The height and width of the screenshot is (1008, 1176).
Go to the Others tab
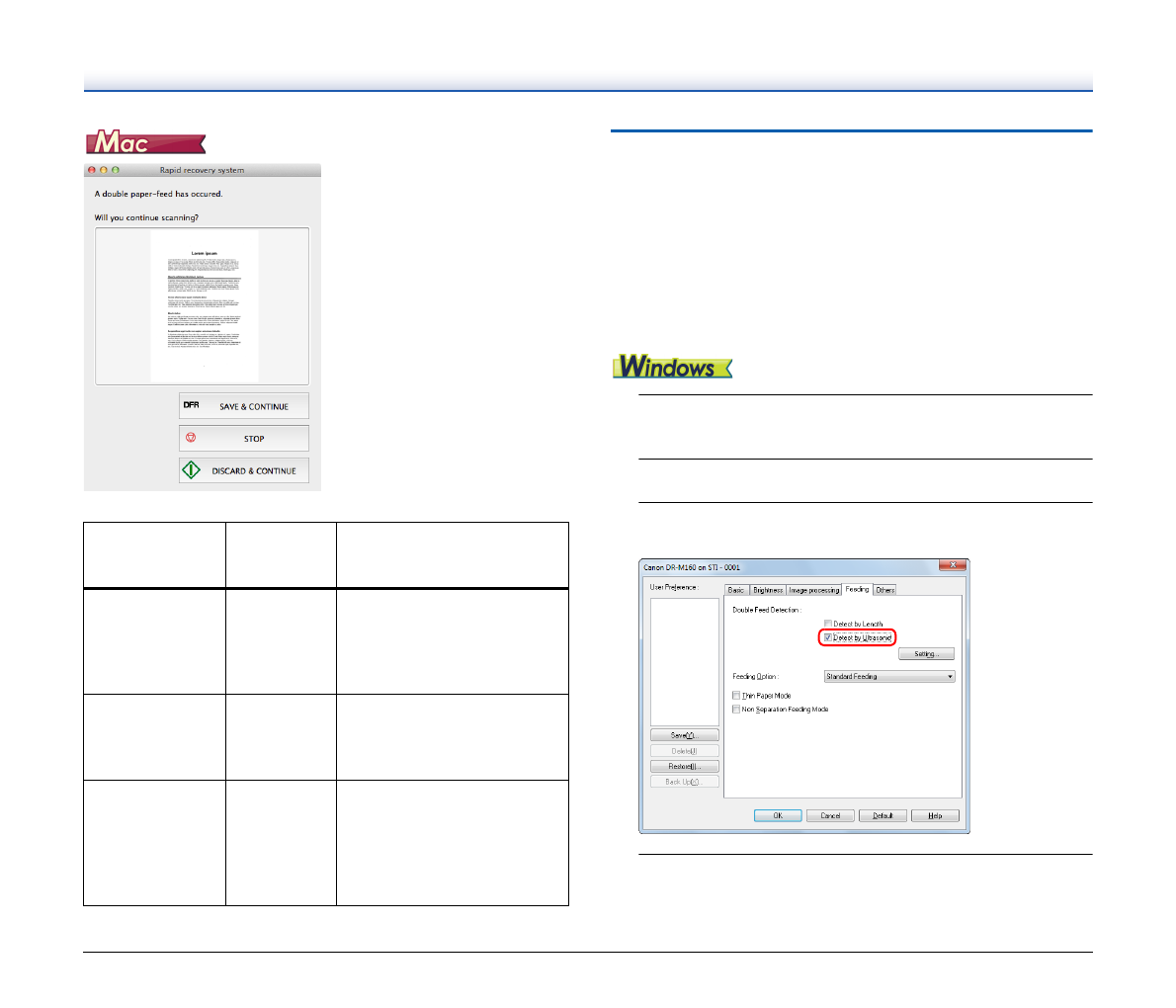pos(885,590)
